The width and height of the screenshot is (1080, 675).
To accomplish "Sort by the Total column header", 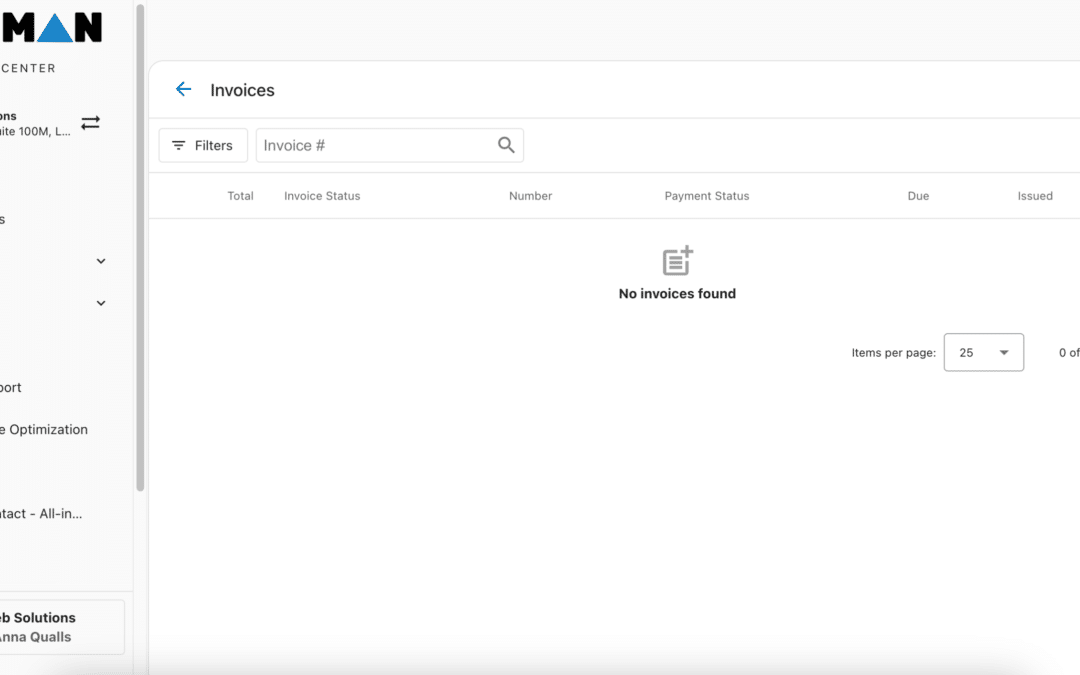I will (240, 196).
